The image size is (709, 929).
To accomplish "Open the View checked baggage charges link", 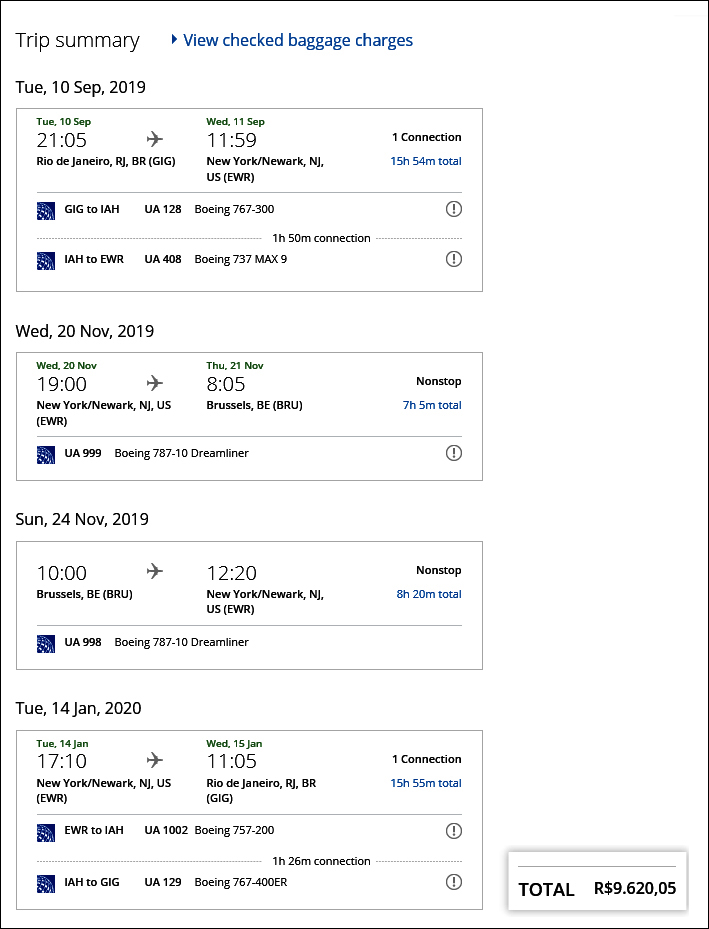I will pos(298,40).
